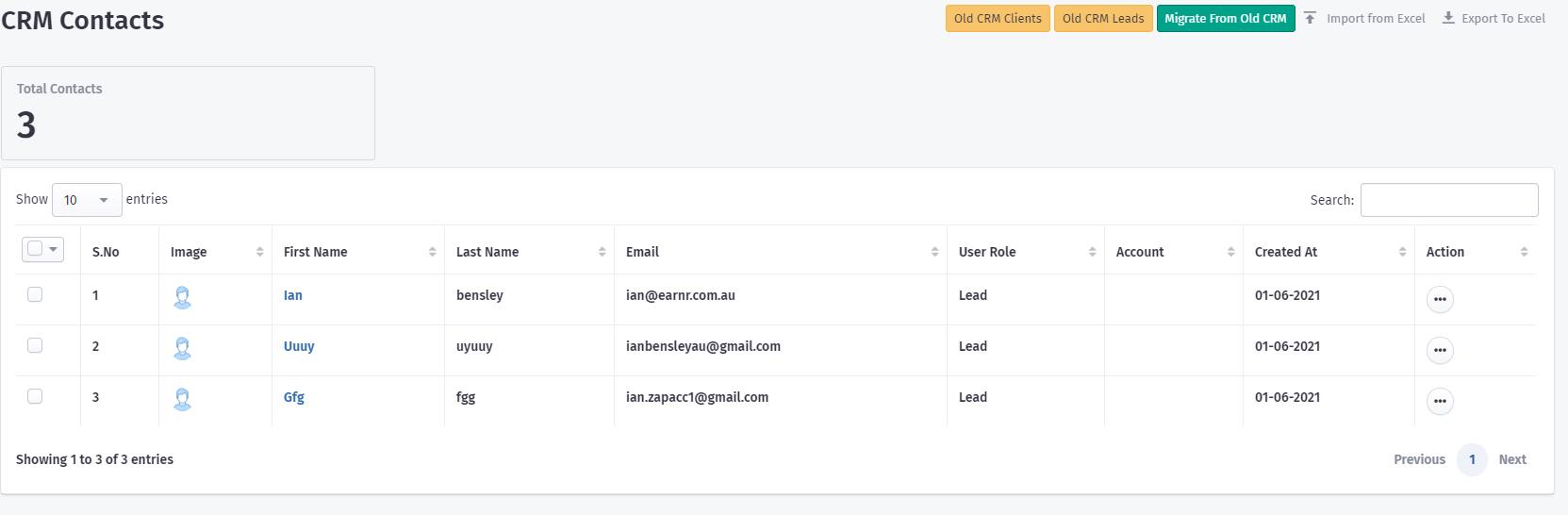Click Migrate From Old CRM button

(x=1226, y=19)
